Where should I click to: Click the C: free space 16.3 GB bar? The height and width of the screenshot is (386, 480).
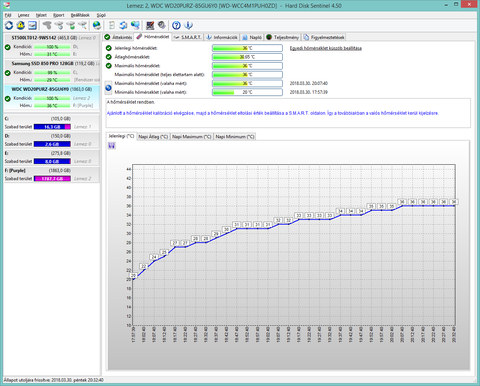[x=52, y=127]
